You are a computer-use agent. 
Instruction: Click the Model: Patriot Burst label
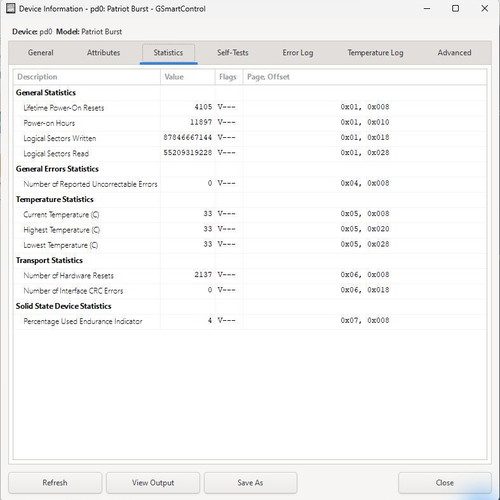[x=89, y=32]
